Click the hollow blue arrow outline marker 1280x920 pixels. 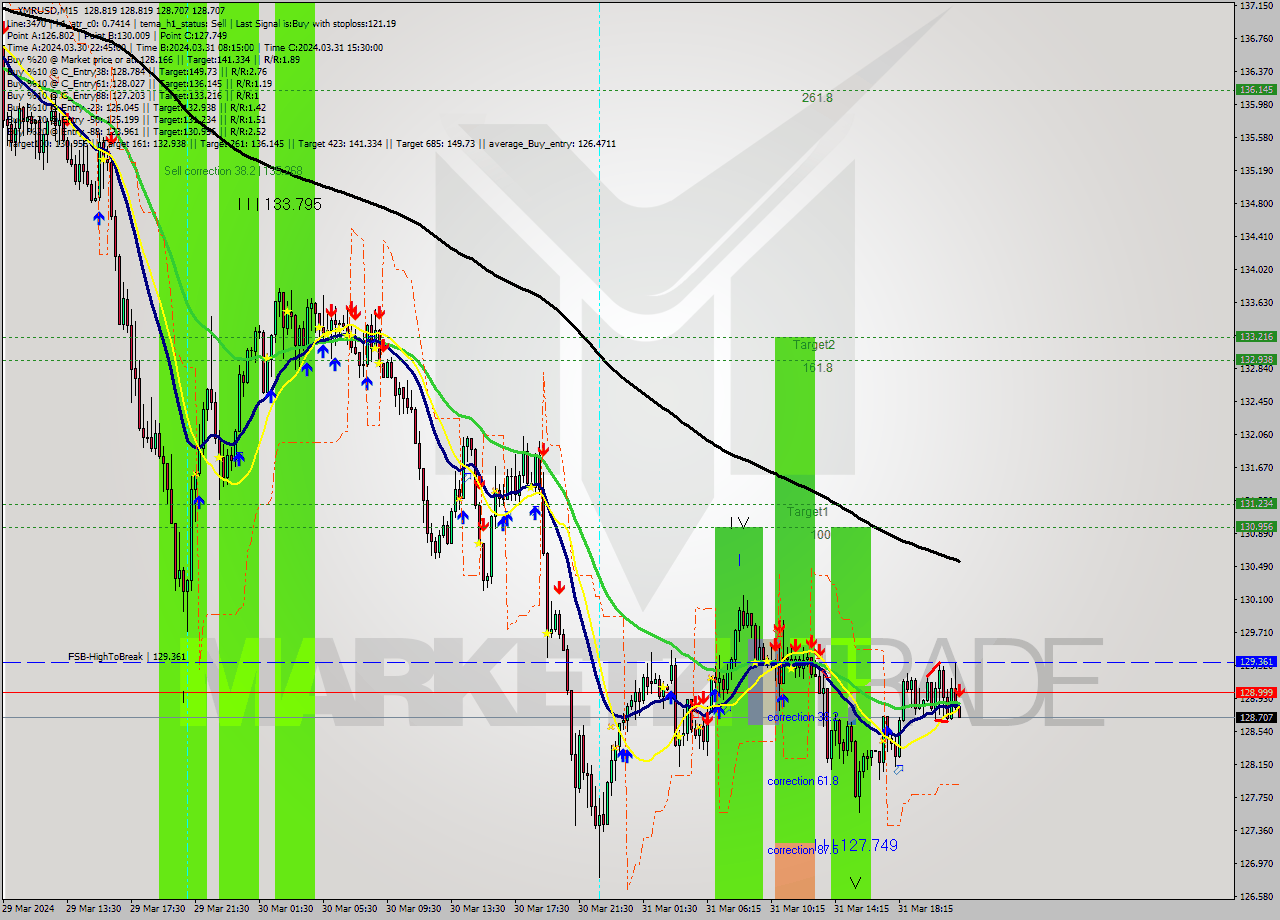[898, 769]
